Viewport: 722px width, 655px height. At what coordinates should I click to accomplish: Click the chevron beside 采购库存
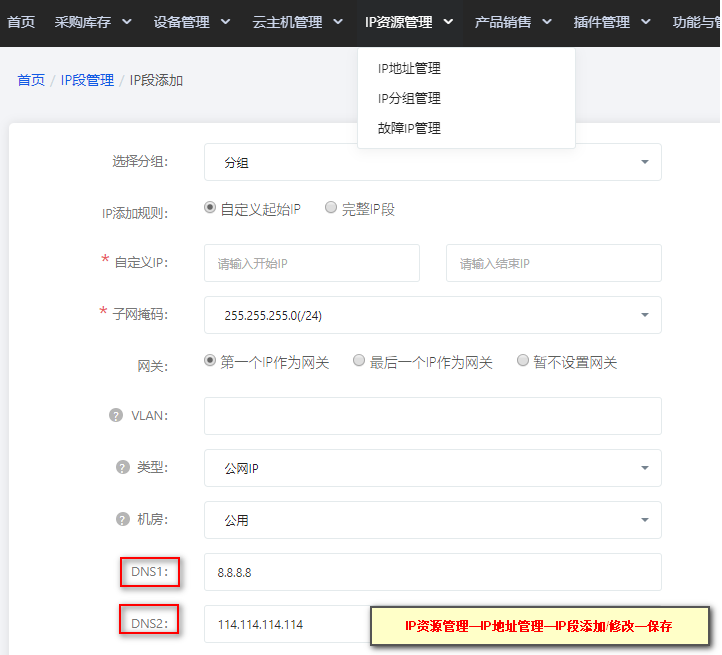coord(127,22)
